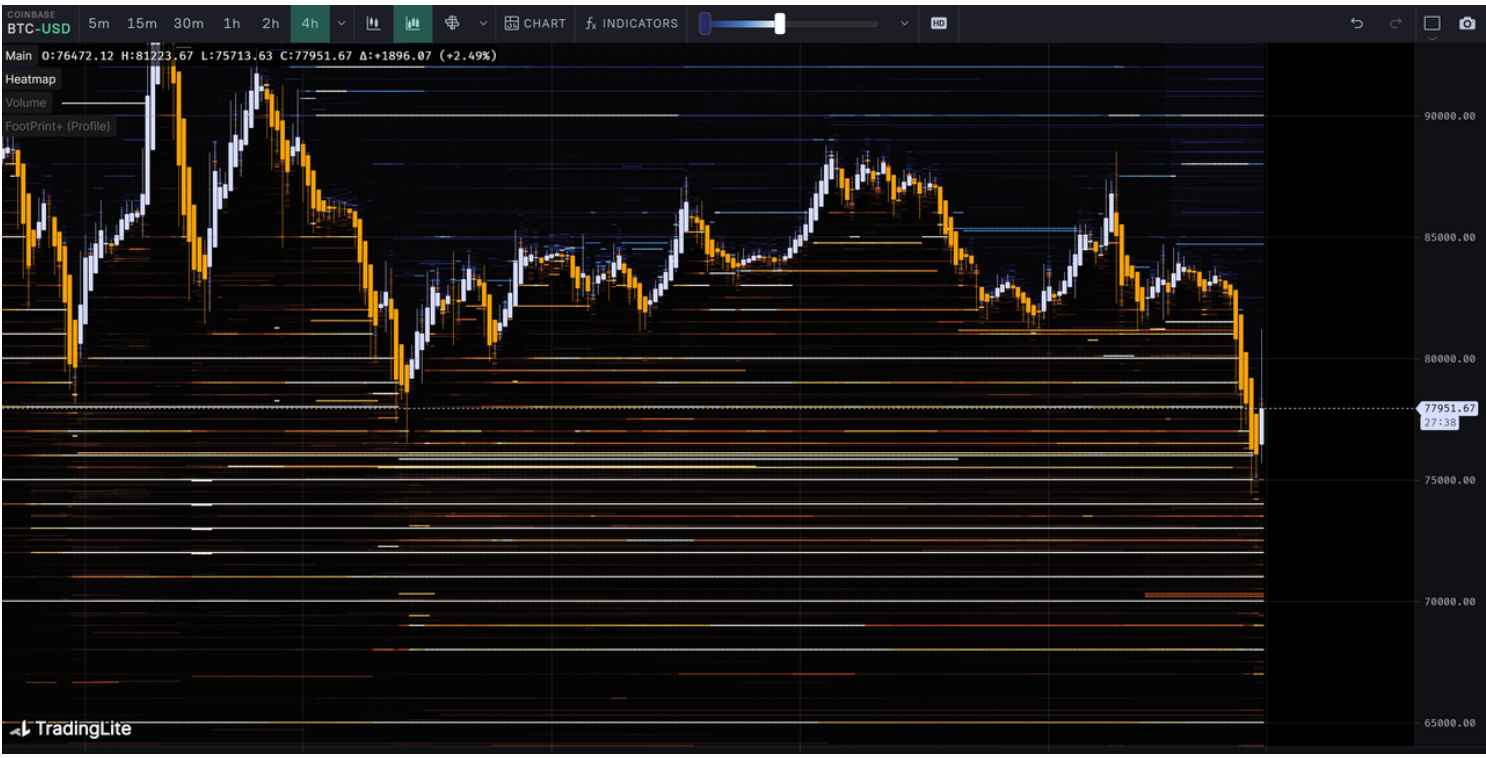Select the highlighted candlestick chart type icon
The width and height of the screenshot is (1486, 758).
coord(412,23)
